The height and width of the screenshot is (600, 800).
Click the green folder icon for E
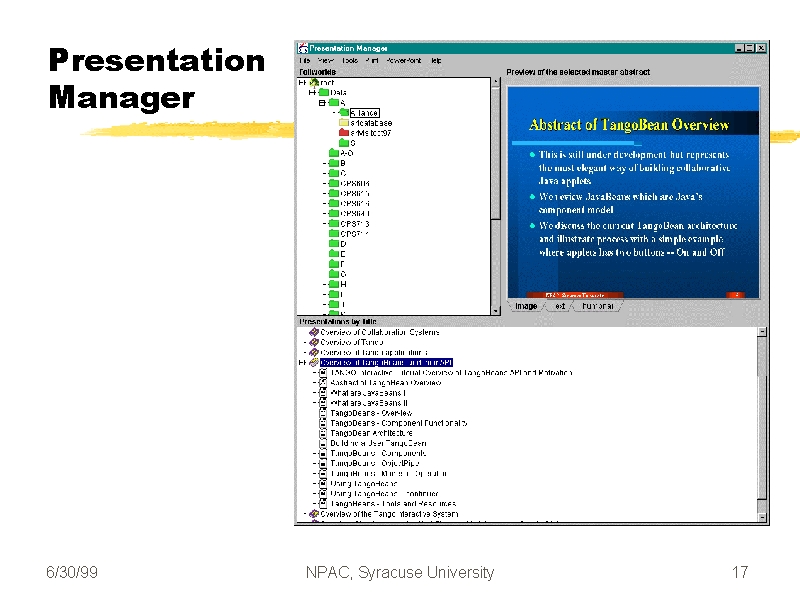click(334, 254)
